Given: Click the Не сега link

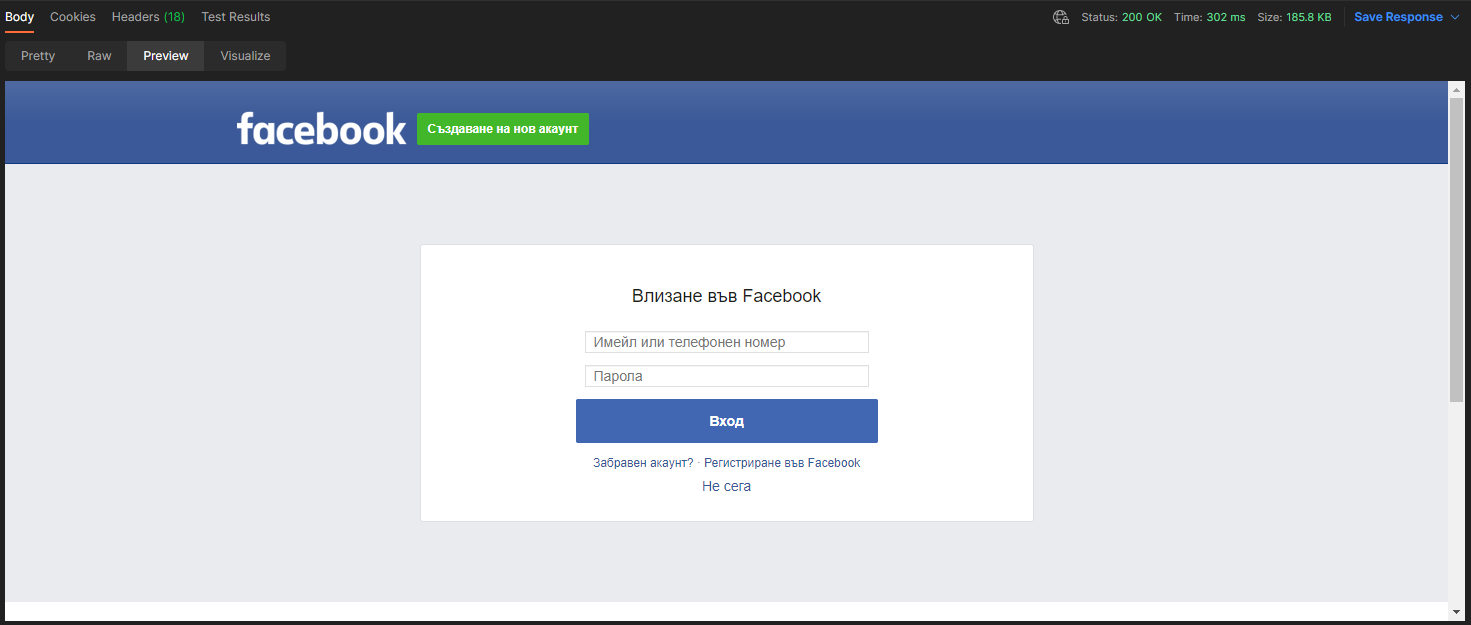Looking at the screenshot, I should click(727, 487).
